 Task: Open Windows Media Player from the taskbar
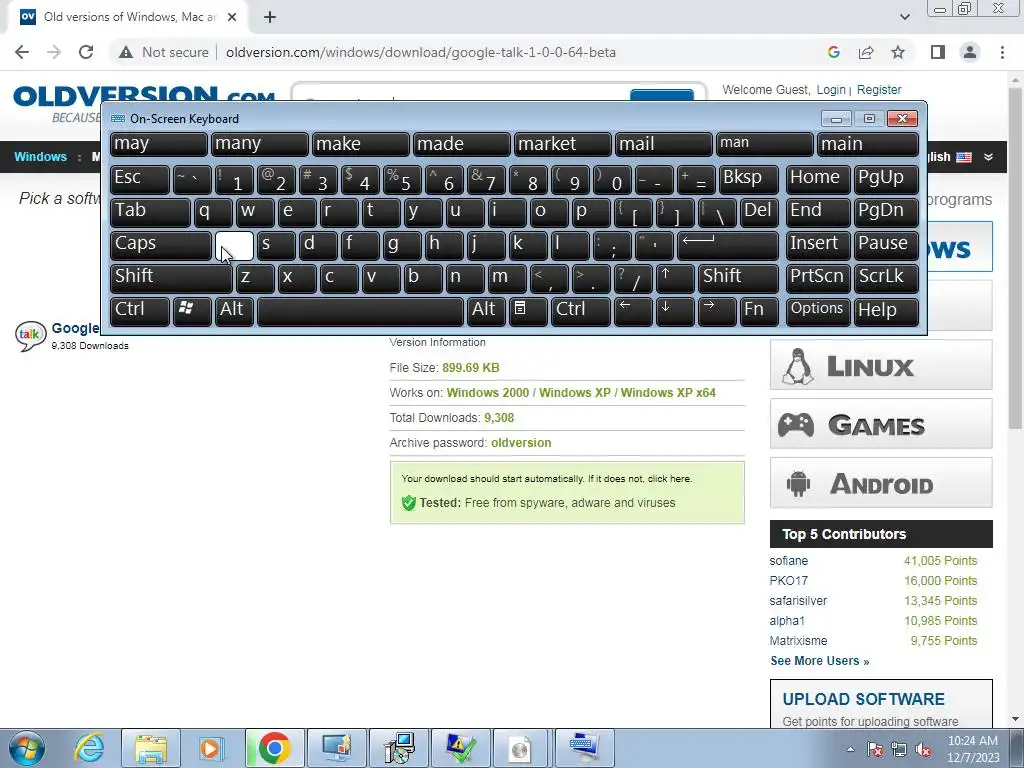(212, 748)
